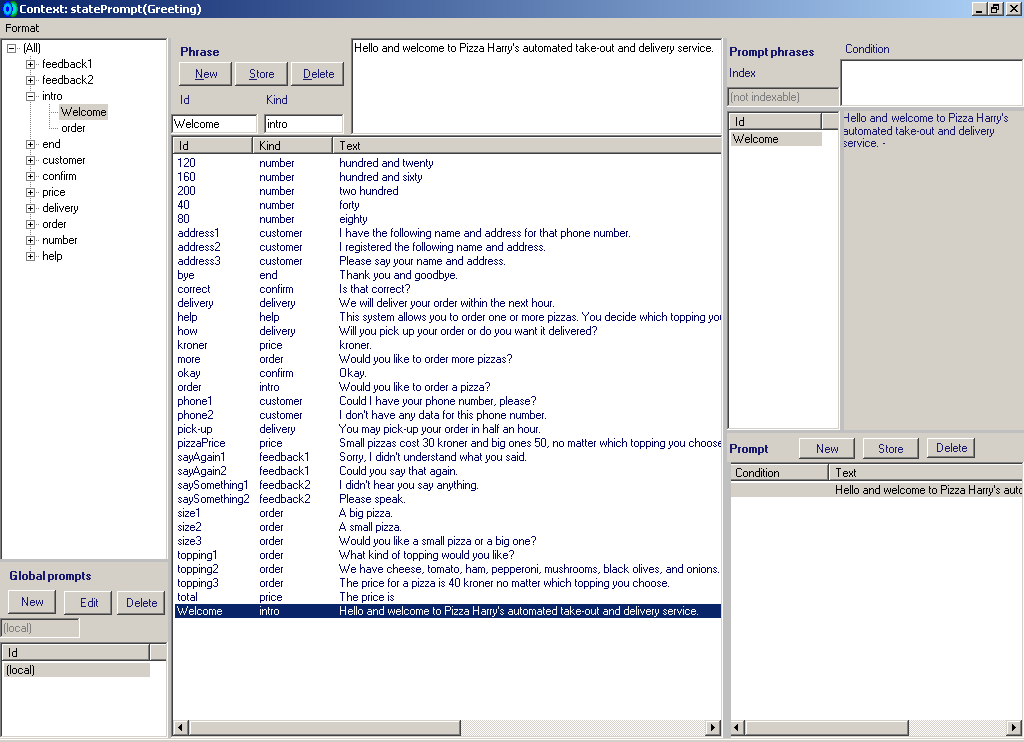The image size is (1024, 742).
Task: Expand the confirm tree node
Action: click(30, 176)
